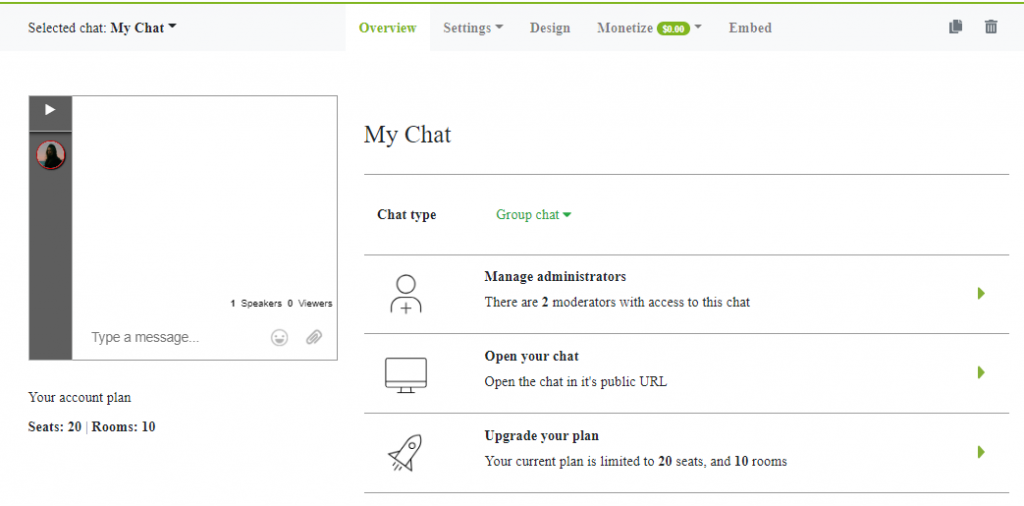
Task: Switch to the Overview tab
Action: [387, 28]
